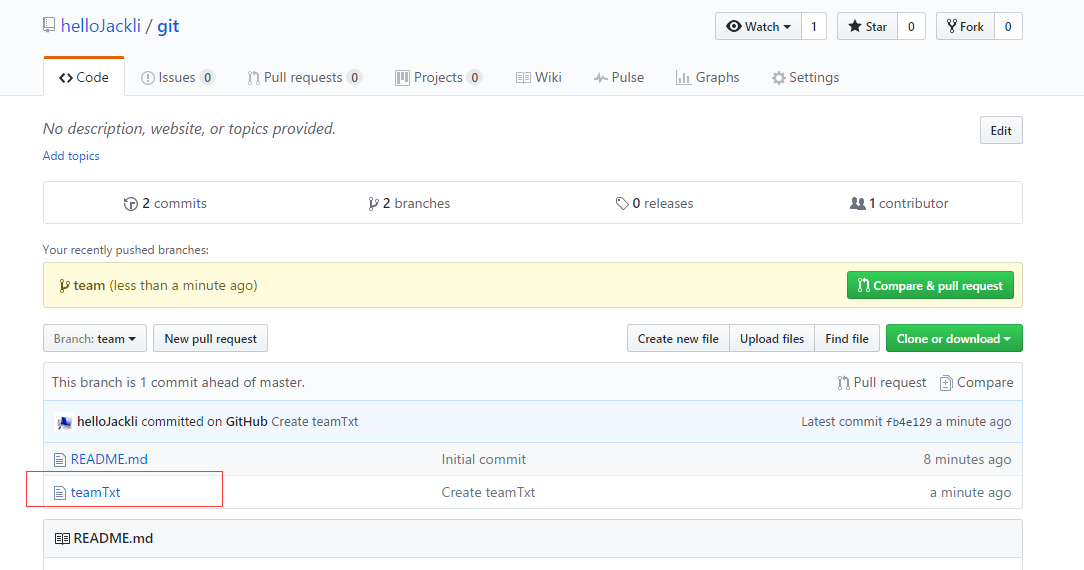Expand the Branch: team dropdown

(95, 339)
